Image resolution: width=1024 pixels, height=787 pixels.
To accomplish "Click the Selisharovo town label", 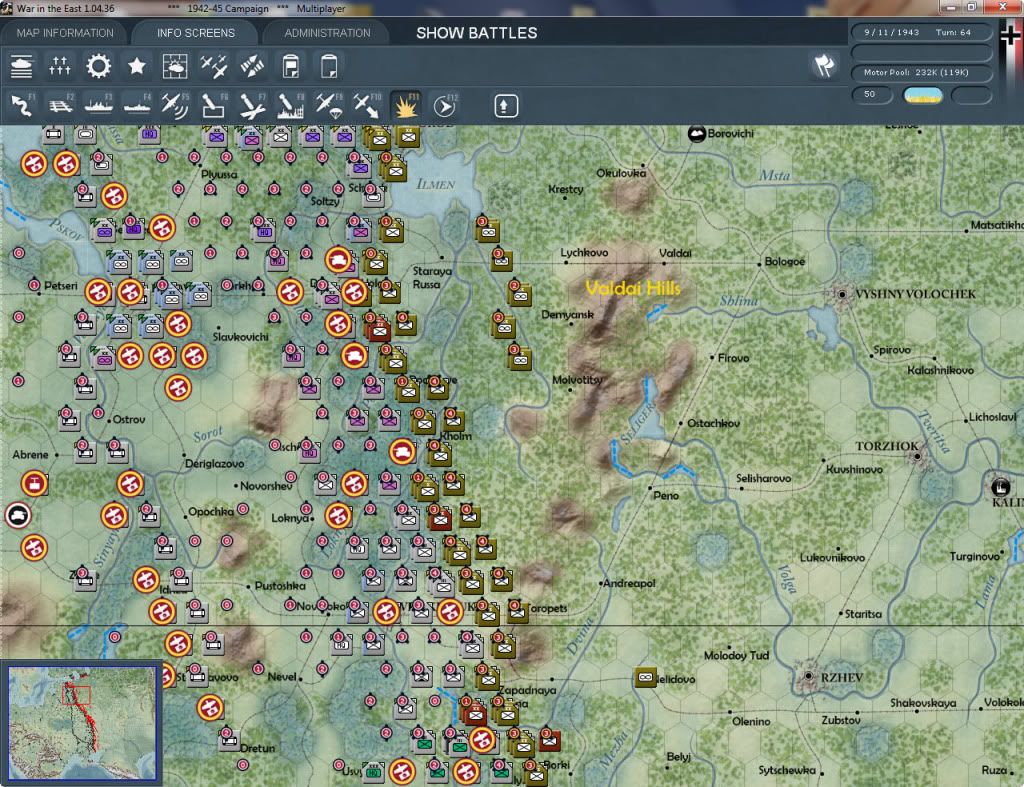I will coord(763,479).
